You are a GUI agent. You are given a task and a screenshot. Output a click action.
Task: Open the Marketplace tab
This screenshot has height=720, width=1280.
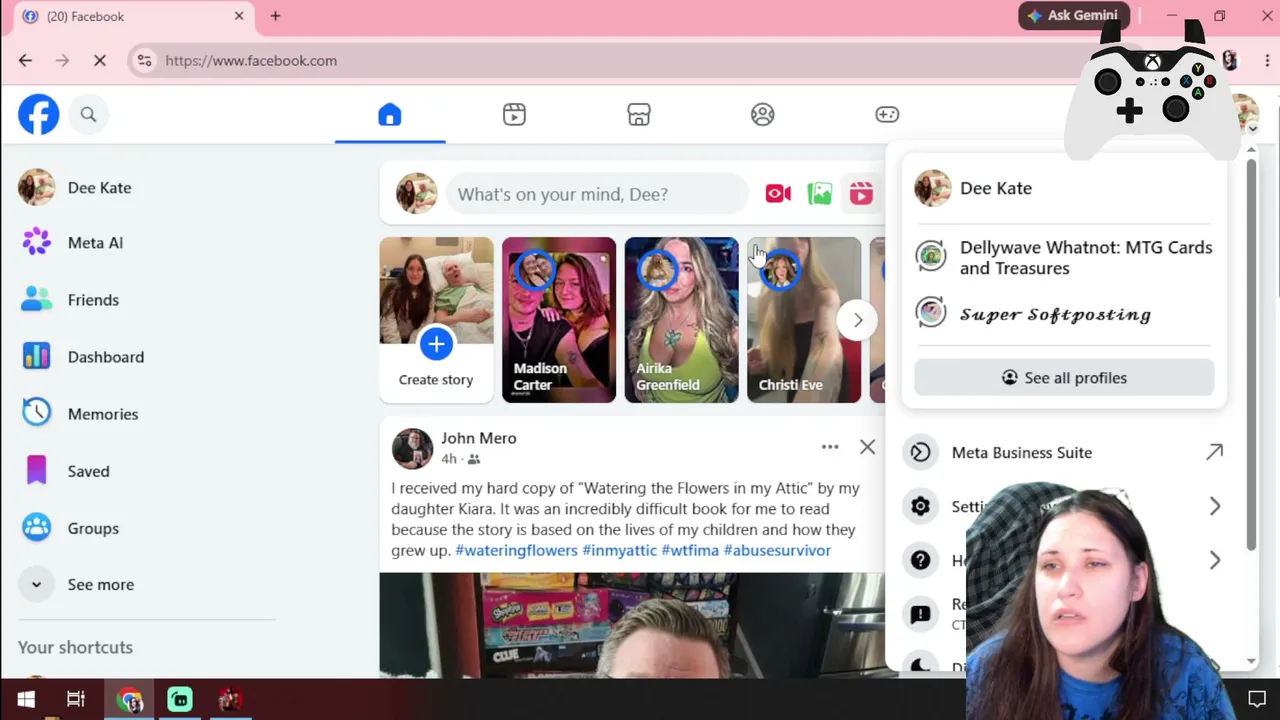coord(639,115)
